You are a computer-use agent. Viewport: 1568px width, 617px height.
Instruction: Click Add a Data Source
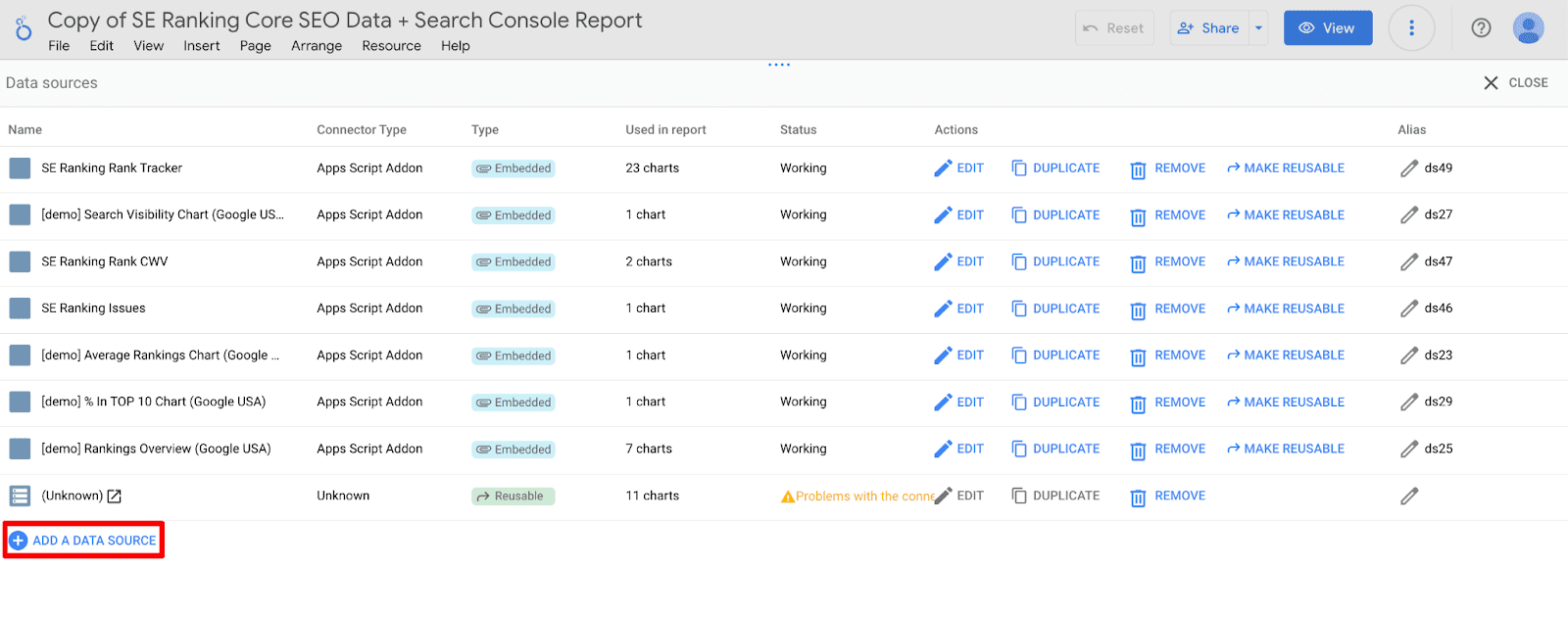83,541
